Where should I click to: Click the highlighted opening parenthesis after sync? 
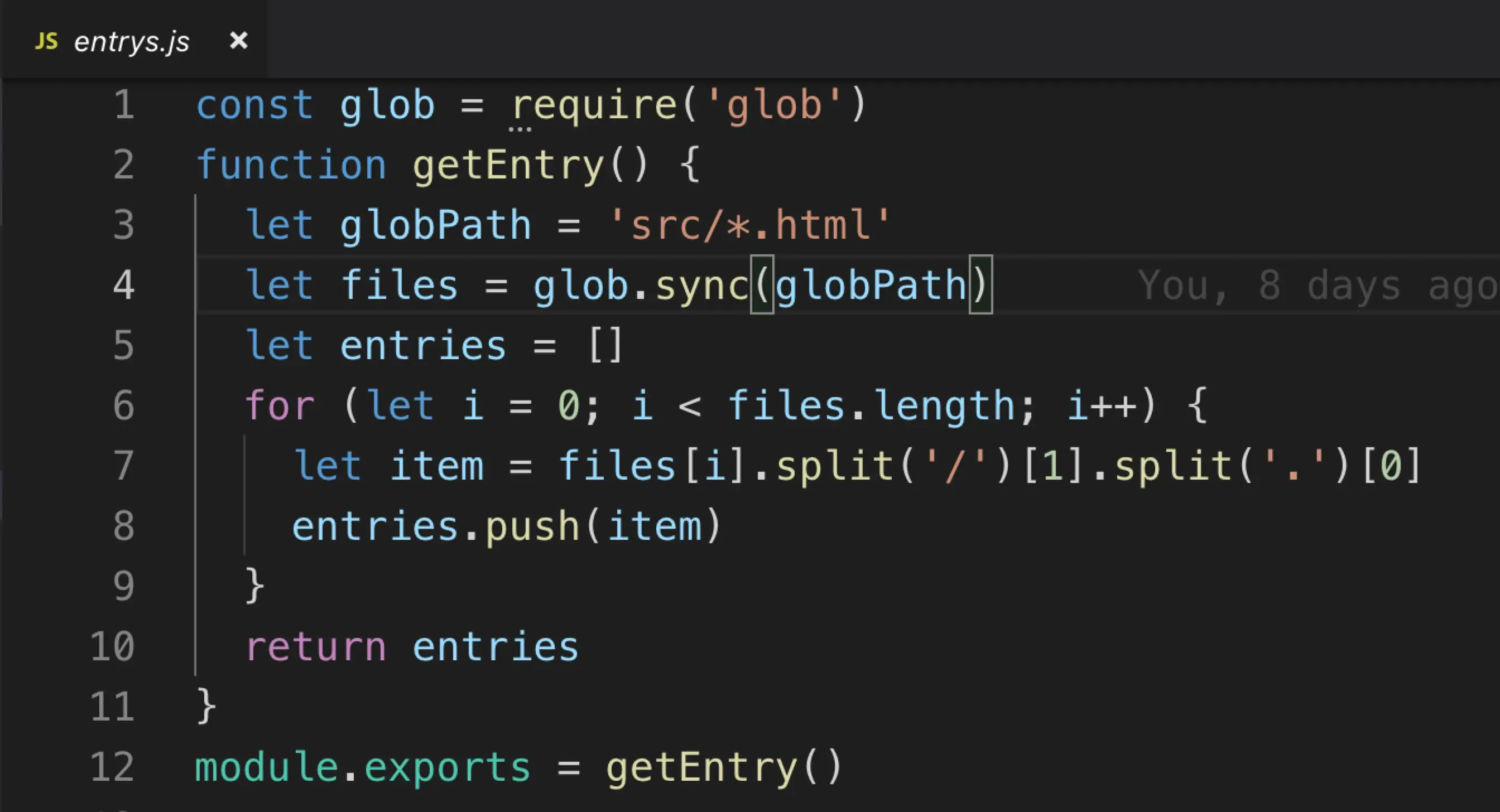[762, 285]
